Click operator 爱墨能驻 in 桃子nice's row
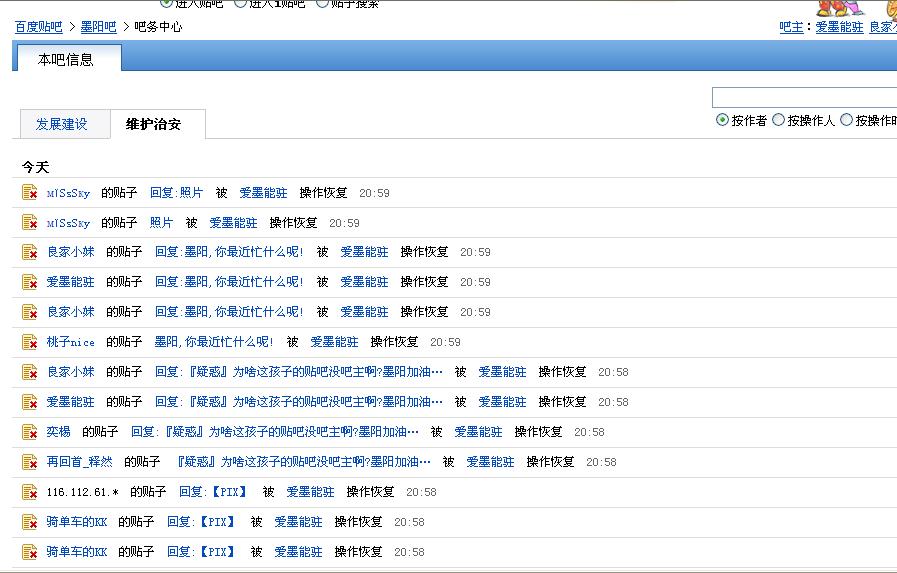 point(334,342)
